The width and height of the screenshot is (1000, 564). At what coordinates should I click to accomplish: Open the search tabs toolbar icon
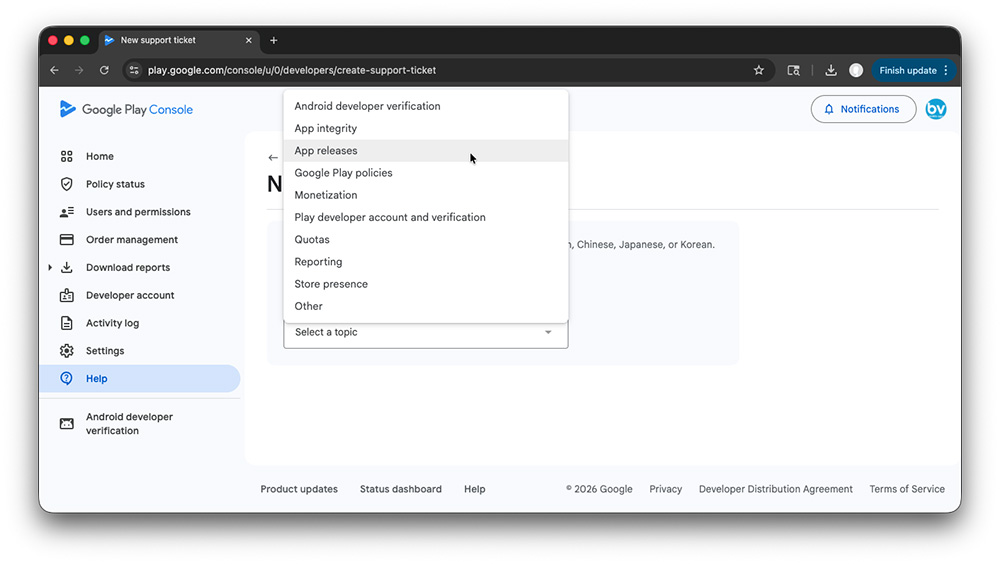pyautogui.click(x=793, y=70)
